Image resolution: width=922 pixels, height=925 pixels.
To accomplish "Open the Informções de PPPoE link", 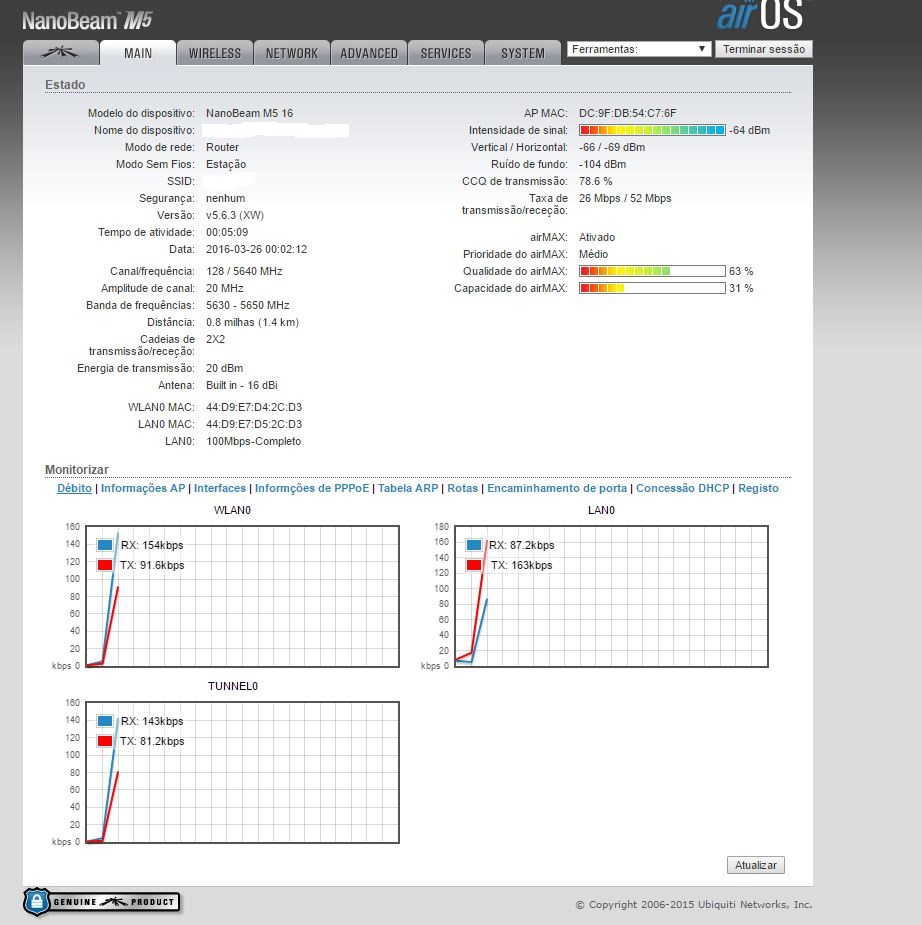I will click(311, 488).
